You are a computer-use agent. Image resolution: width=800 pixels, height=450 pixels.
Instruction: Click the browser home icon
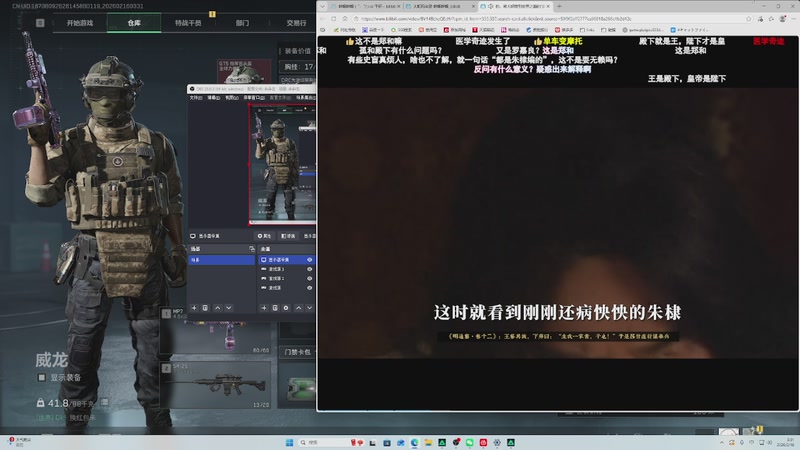[x=345, y=19]
